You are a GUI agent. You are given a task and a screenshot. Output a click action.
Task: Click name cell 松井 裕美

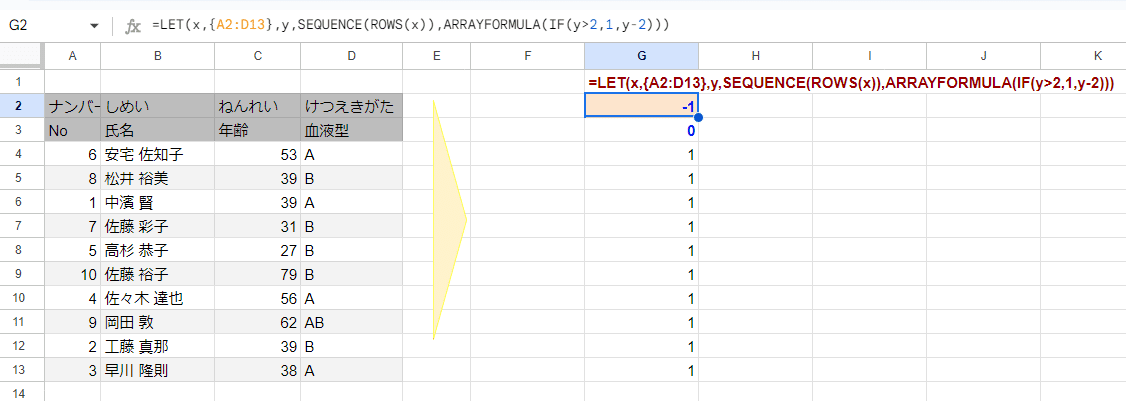[157, 178]
